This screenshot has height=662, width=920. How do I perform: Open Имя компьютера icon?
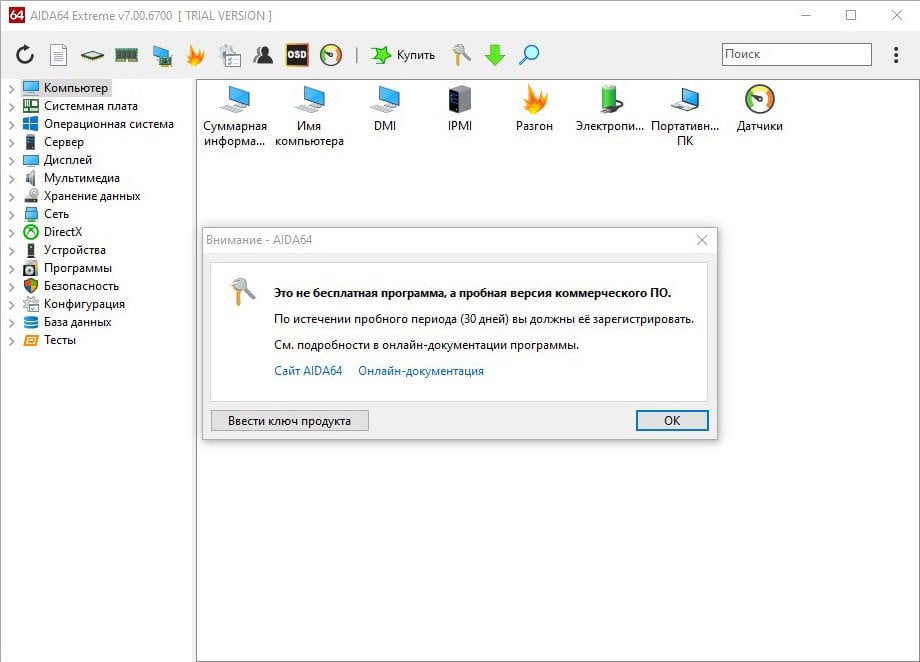click(x=309, y=116)
